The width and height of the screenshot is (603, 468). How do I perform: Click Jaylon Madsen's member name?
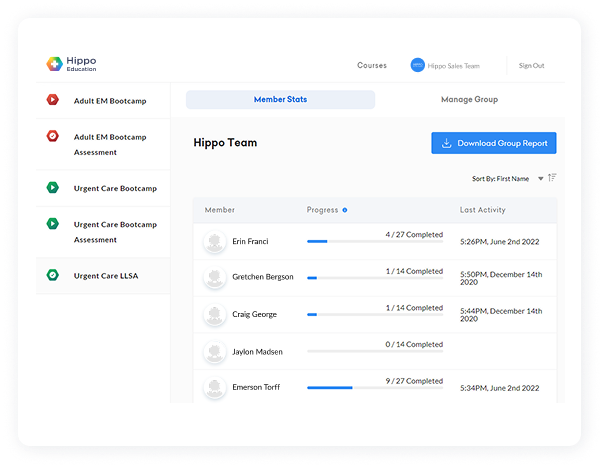[x=257, y=352]
